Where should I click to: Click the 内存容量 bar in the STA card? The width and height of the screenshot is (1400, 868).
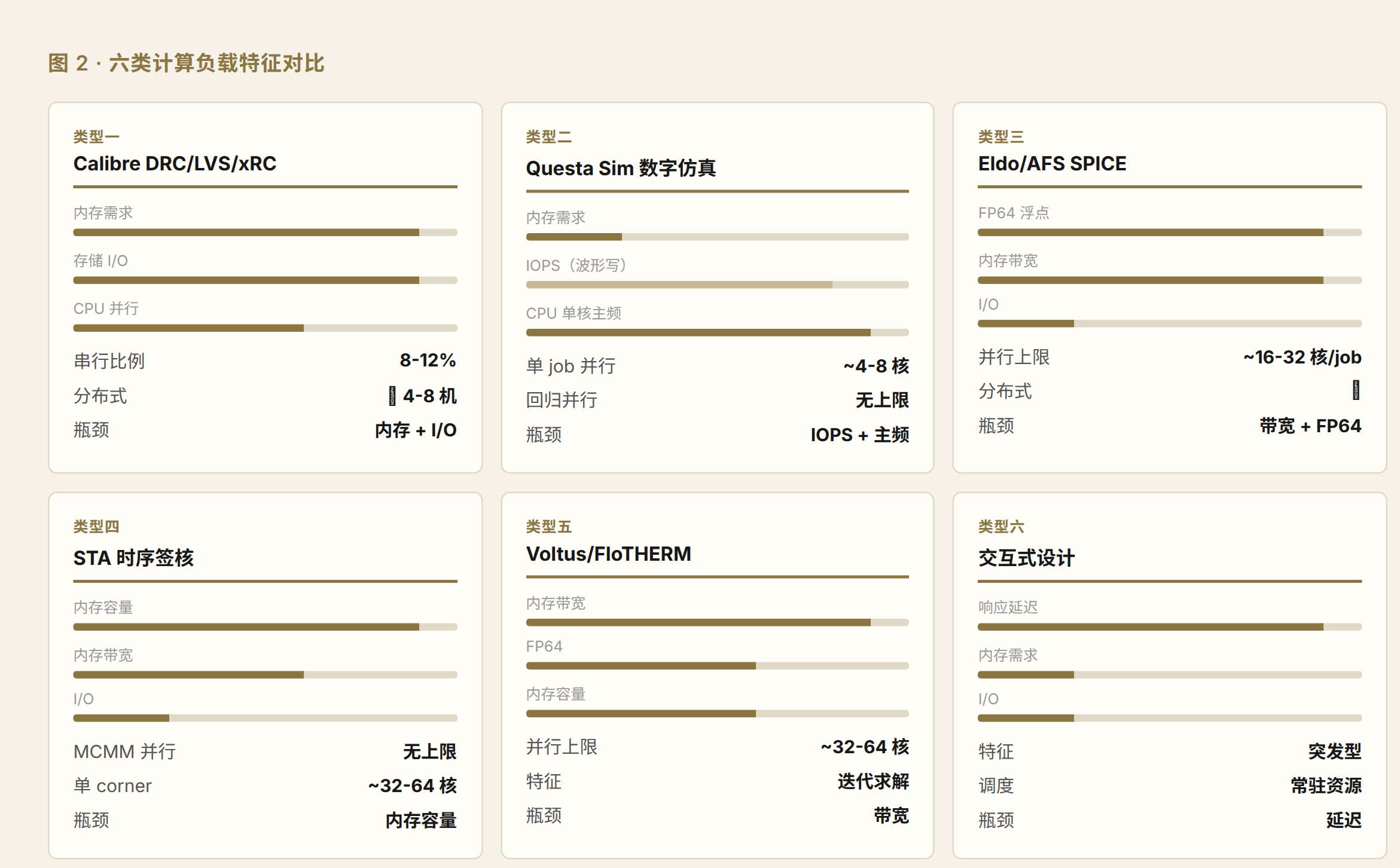tap(265, 626)
